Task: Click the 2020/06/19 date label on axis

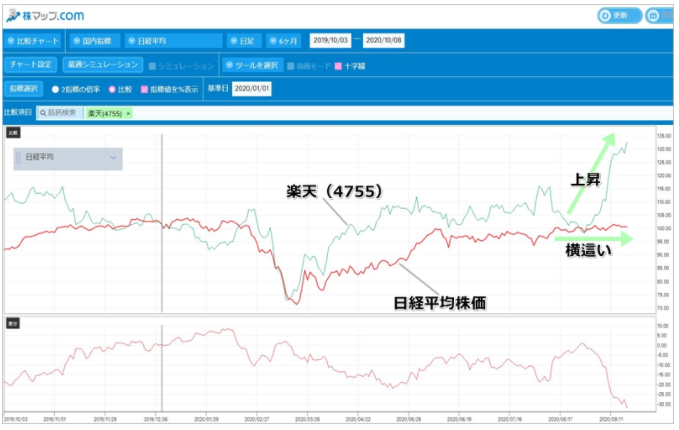Action: 459,419
